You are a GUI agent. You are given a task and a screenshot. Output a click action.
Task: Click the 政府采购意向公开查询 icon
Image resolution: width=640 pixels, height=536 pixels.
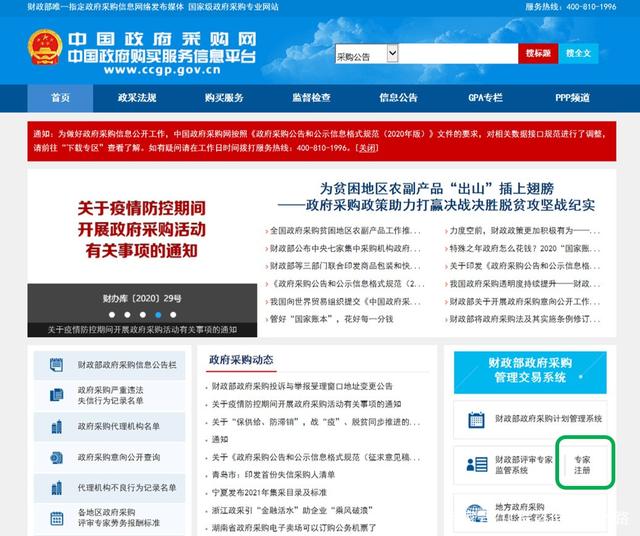pos(56,457)
